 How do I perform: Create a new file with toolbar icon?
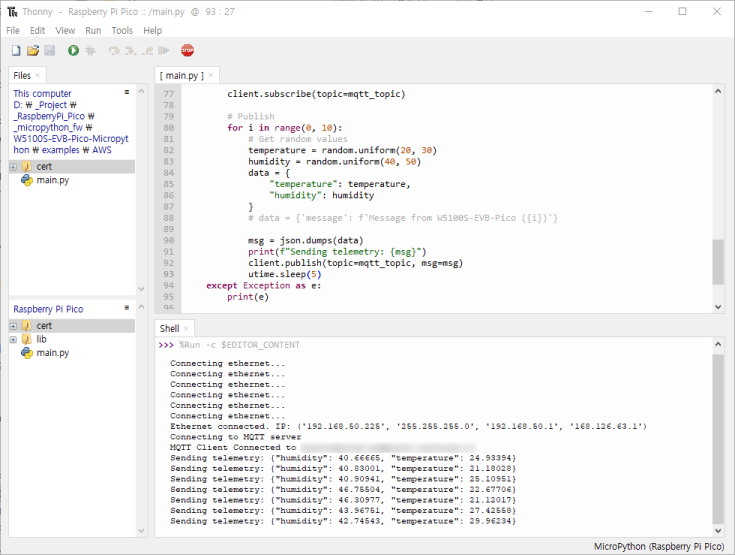point(16,51)
